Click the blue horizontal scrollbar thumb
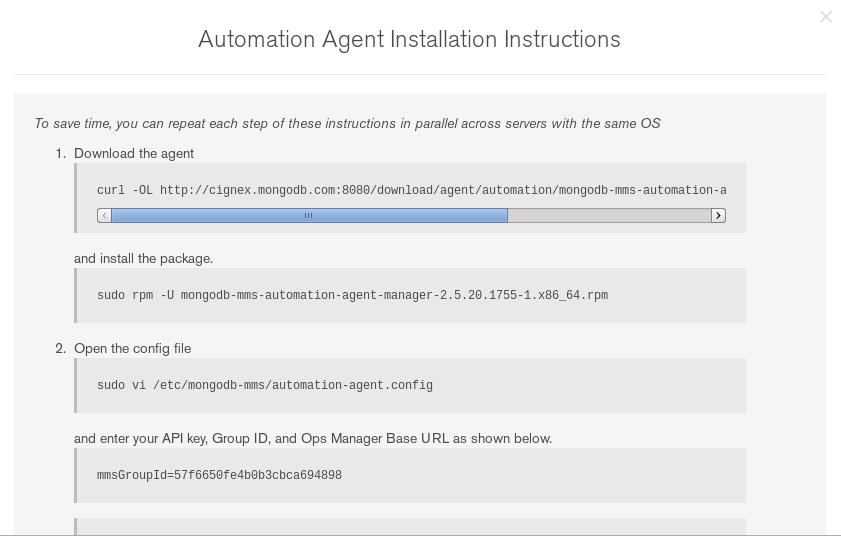This screenshot has width=841, height=537. [x=309, y=216]
